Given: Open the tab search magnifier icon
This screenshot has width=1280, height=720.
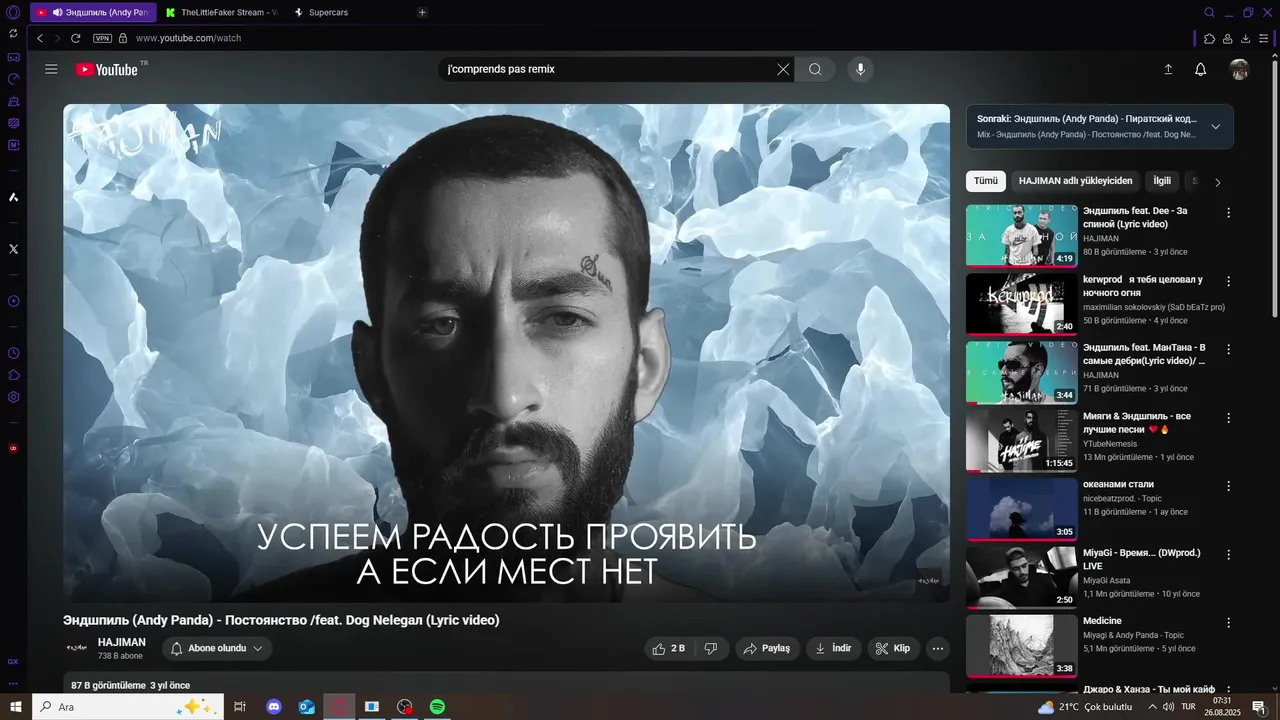Looking at the screenshot, I should coord(1209,12).
